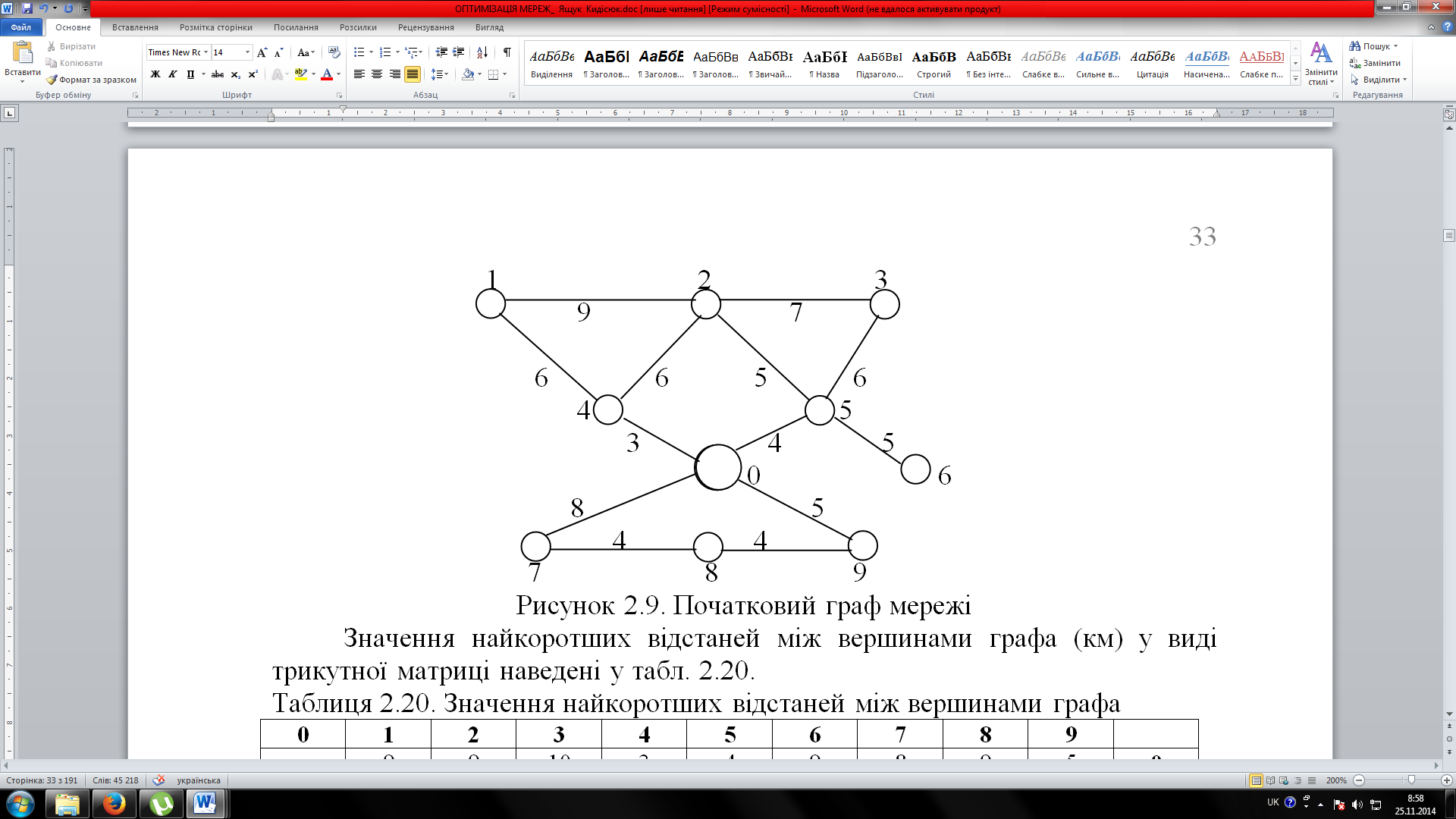Click 200% zoom level

pos(1336,780)
